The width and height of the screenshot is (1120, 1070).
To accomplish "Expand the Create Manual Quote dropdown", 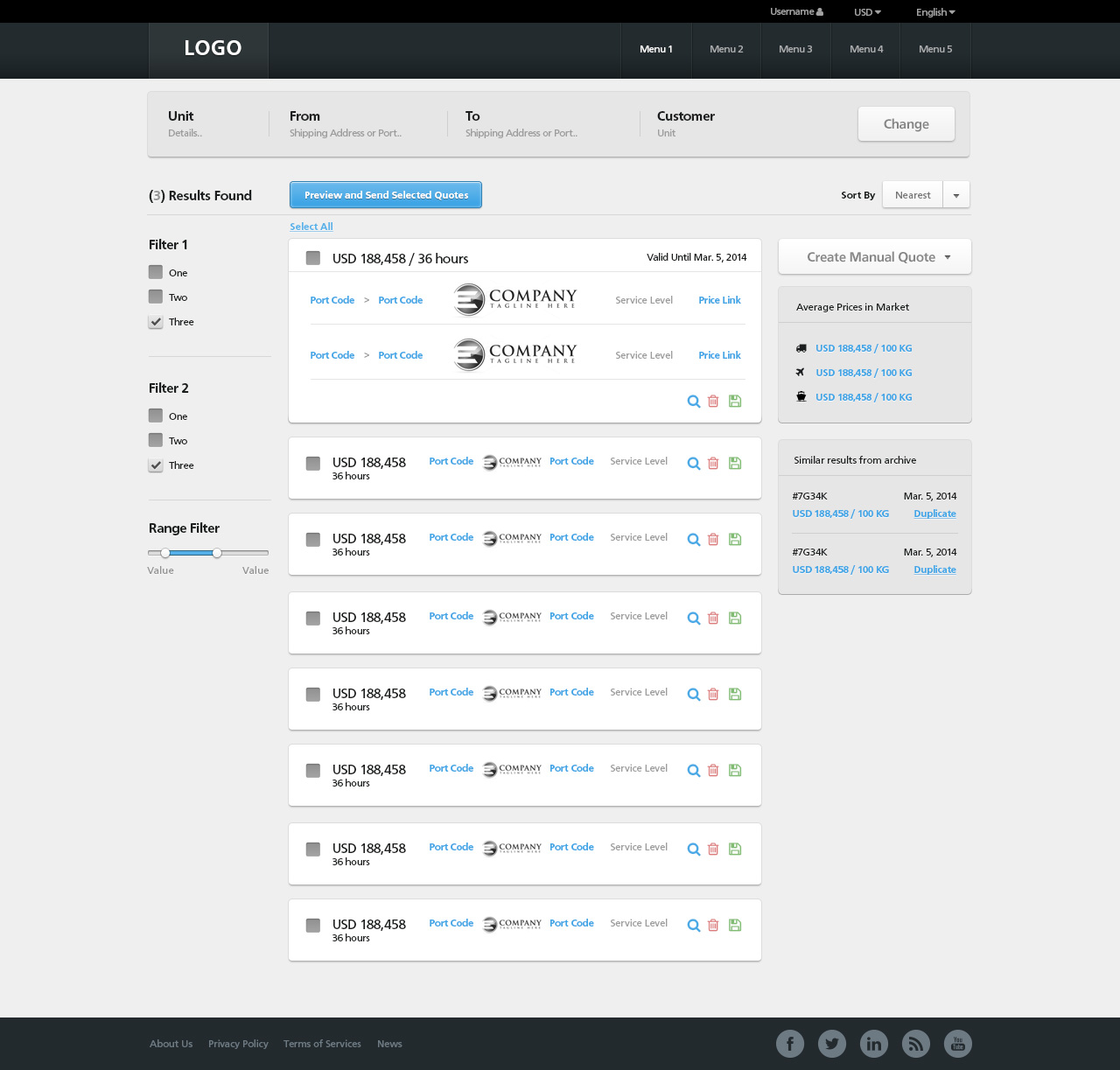I will click(x=874, y=257).
